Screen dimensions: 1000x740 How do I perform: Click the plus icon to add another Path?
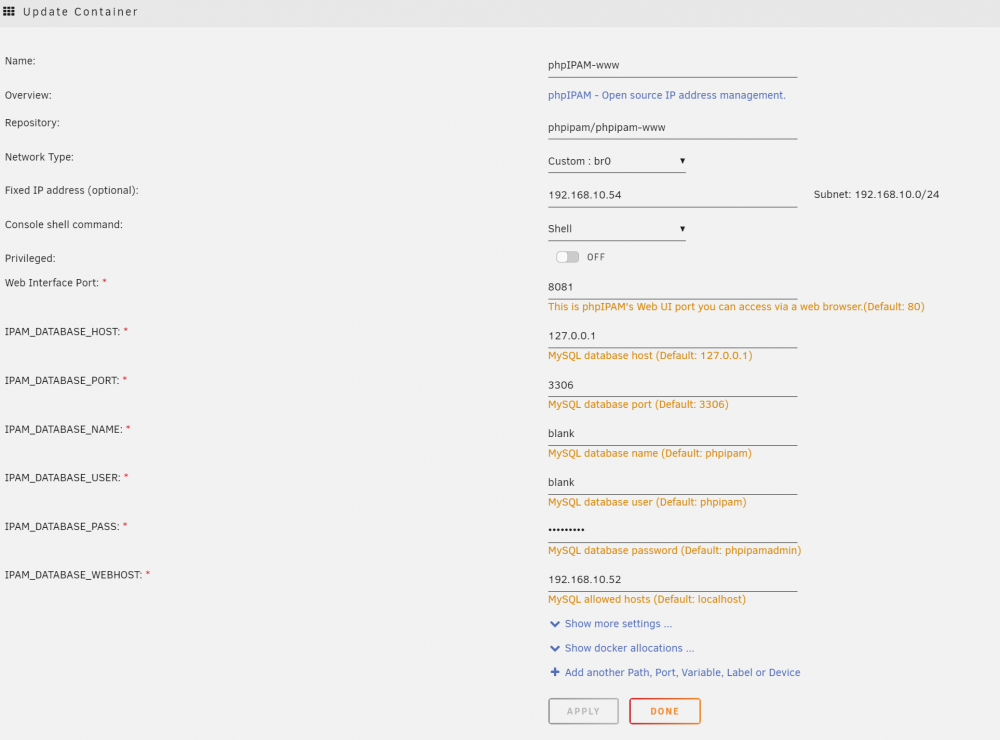pos(555,672)
